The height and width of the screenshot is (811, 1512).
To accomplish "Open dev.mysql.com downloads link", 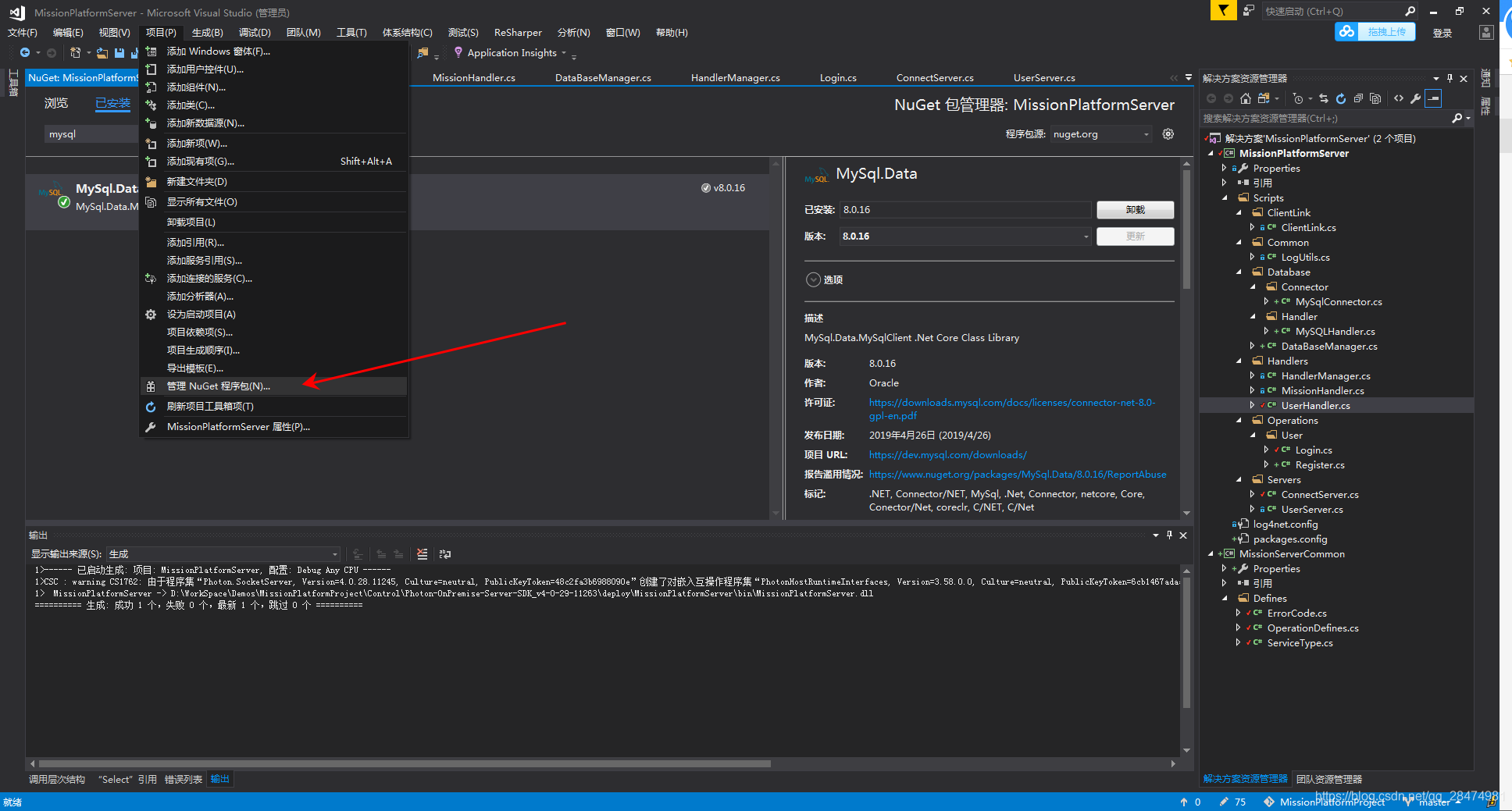I will [947, 455].
